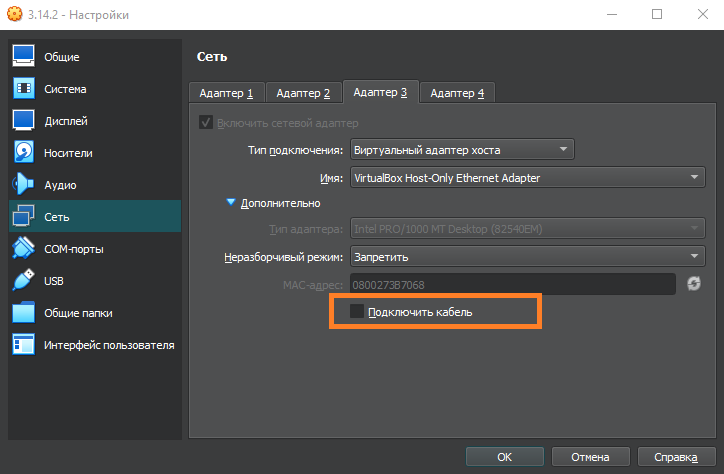The width and height of the screenshot is (724, 474).
Task: Select the Адаптер 3 tab
Action: click(380, 92)
